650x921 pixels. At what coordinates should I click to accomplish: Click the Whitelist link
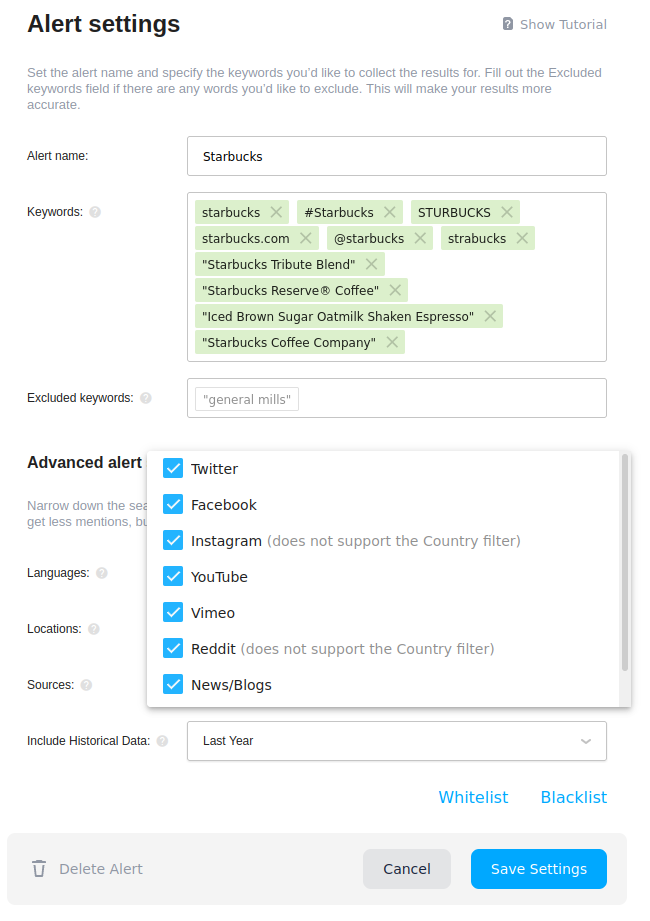pyautogui.click(x=473, y=797)
